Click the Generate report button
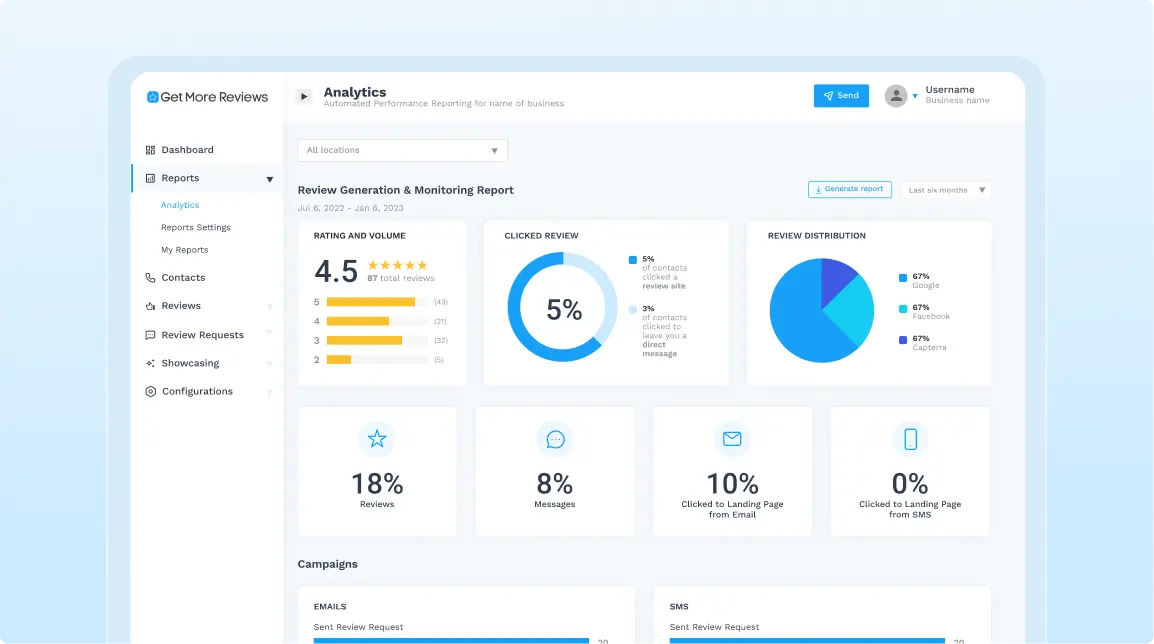This screenshot has width=1154, height=644. click(850, 189)
